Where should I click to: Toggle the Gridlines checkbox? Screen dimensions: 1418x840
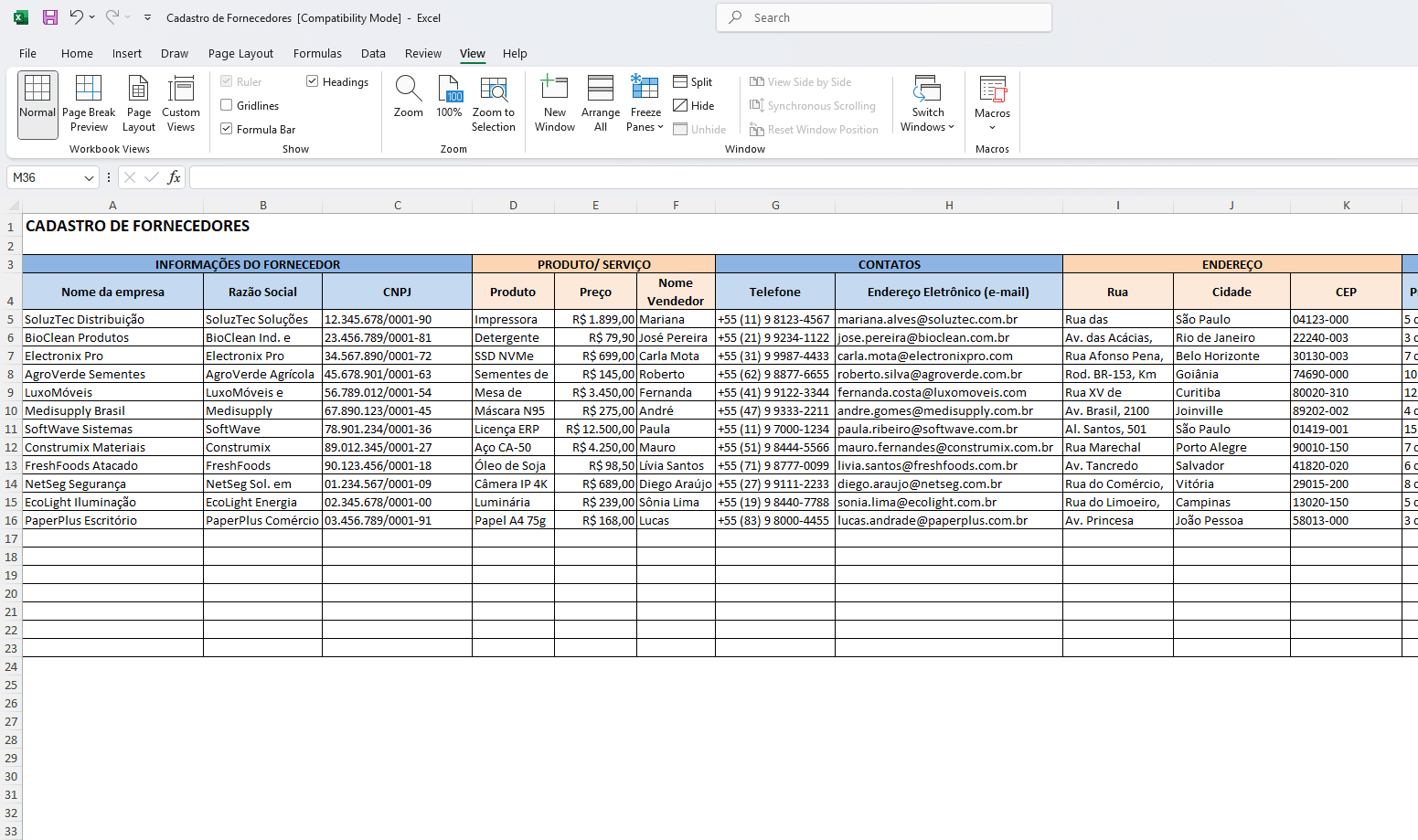coord(227,105)
